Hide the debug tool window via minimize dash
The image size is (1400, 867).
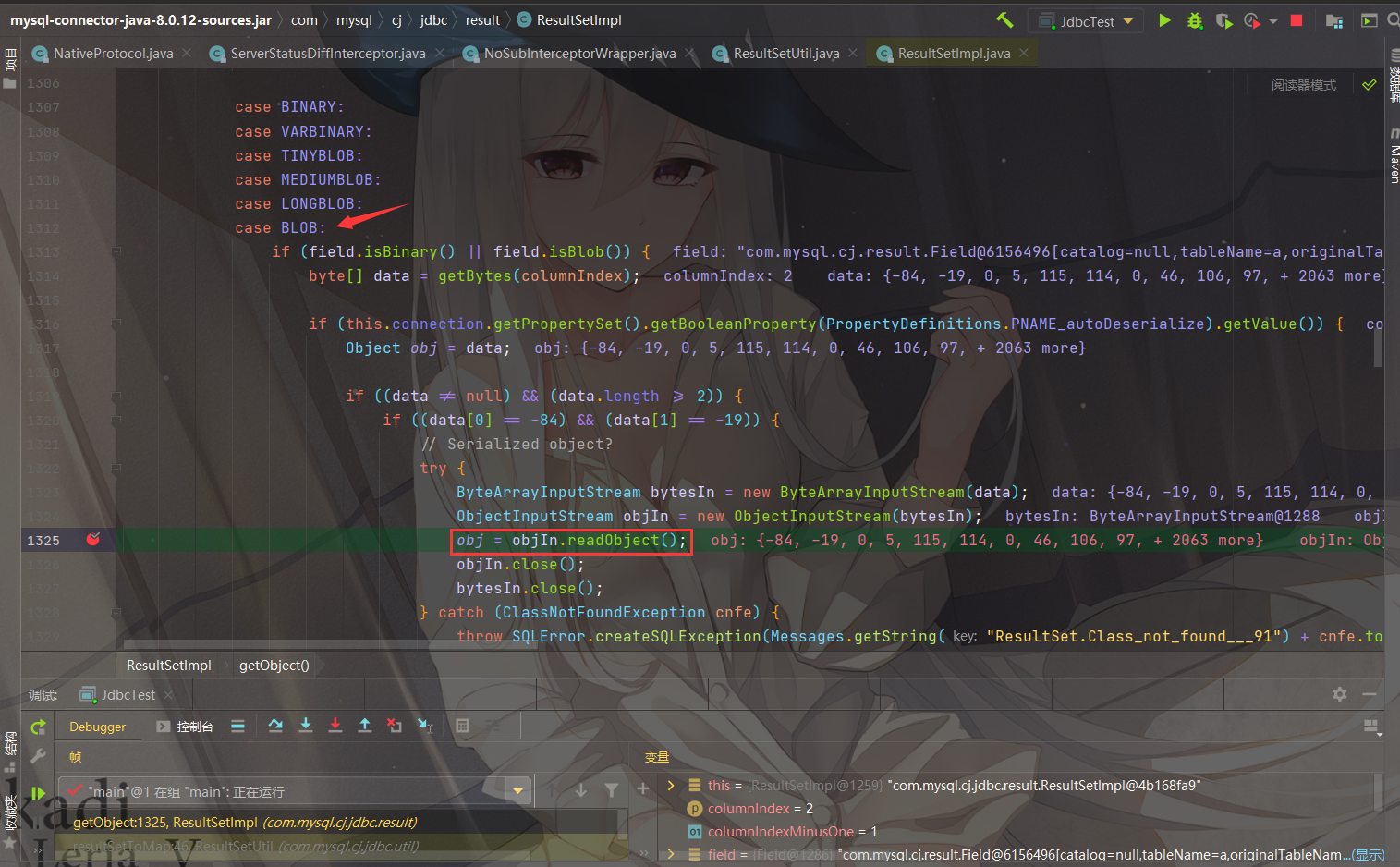pyautogui.click(x=1370, y=693)
